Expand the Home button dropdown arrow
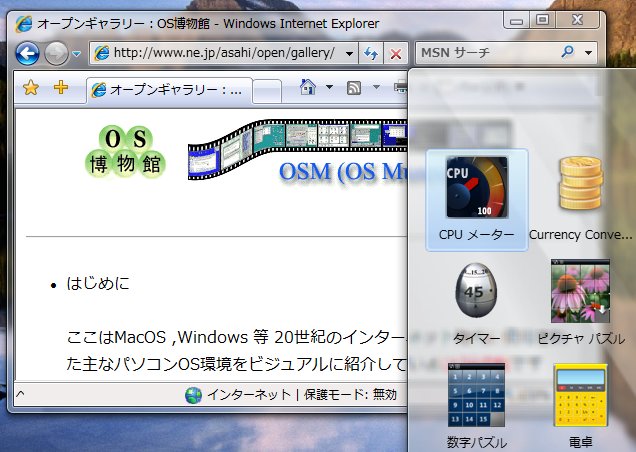Screen dimensions: 636x452 coord(329,87)
